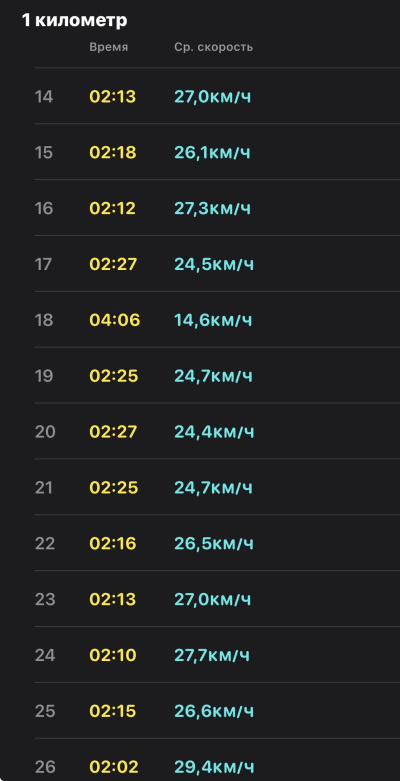Click the Ср. скорость column header
Image resolution: width=400 pixels, height=781 pixels.
pyautogui.click(x=214, y=47)
